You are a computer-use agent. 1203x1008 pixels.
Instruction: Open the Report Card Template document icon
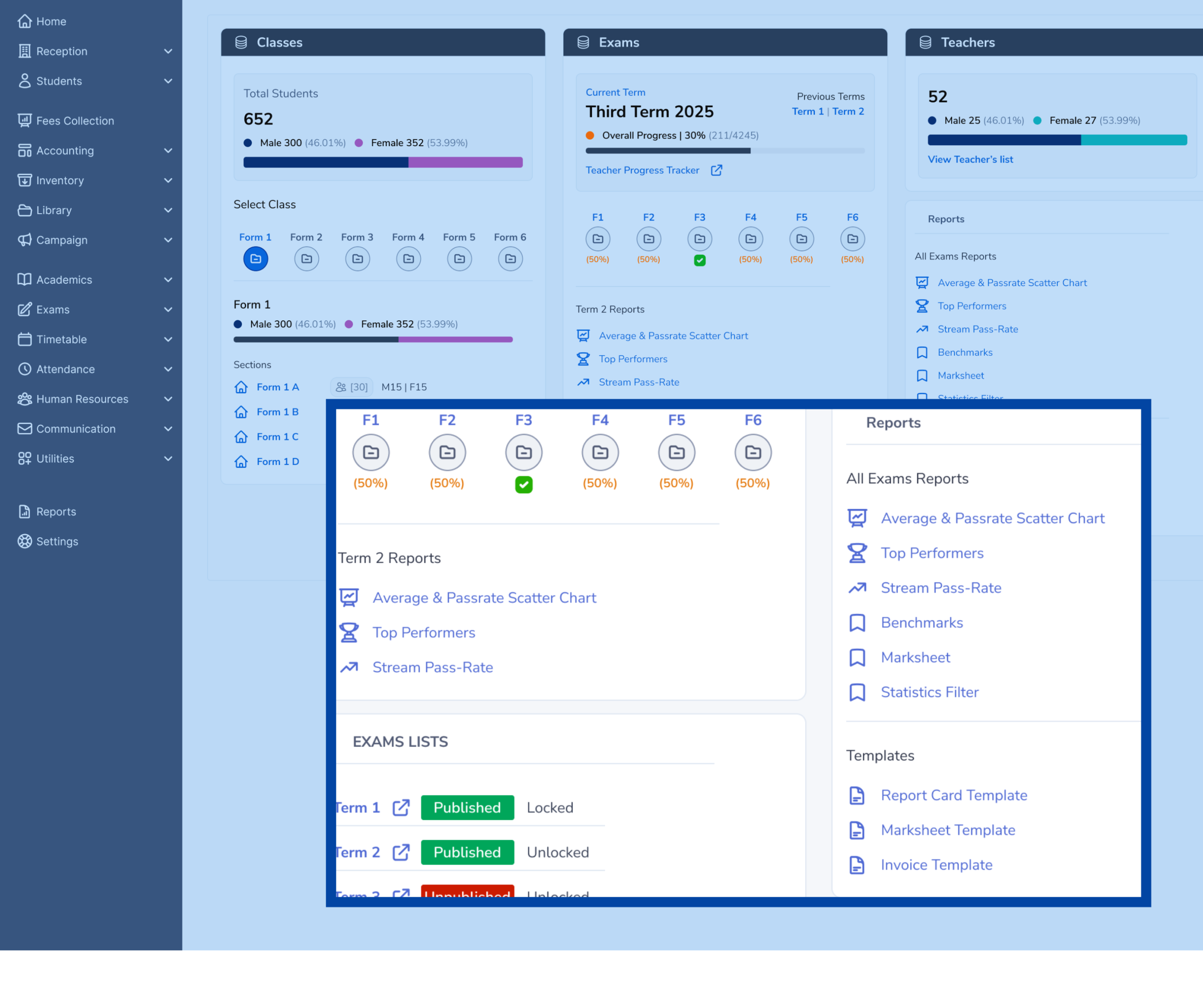(857, 796)
